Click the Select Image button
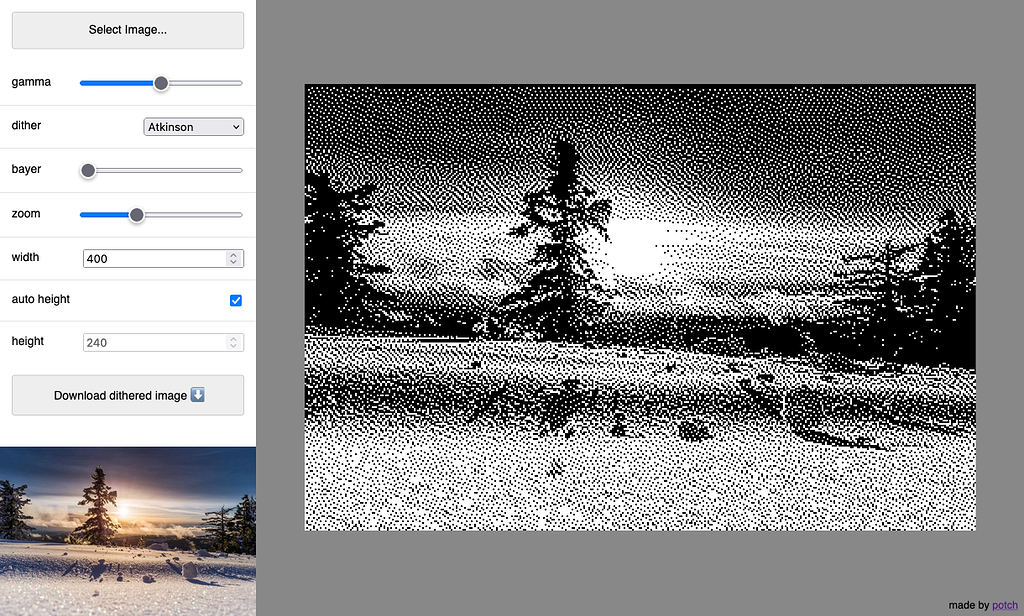The height and width of the screenshot is (616, 1024). [x=127, y=30]
